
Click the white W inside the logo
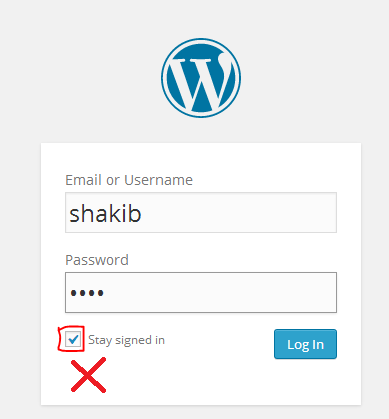[199, 82]
